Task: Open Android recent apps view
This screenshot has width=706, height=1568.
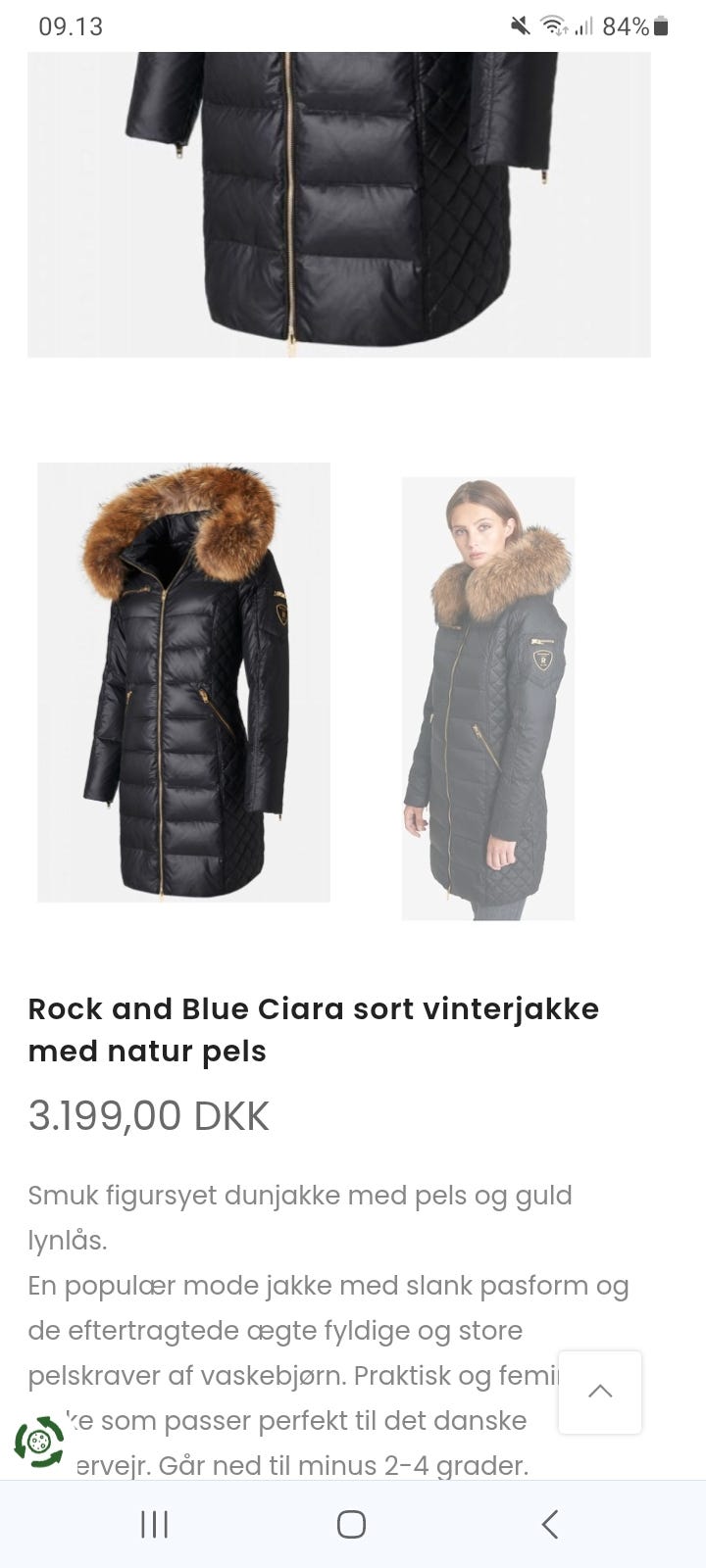Action: (155, 1524)
